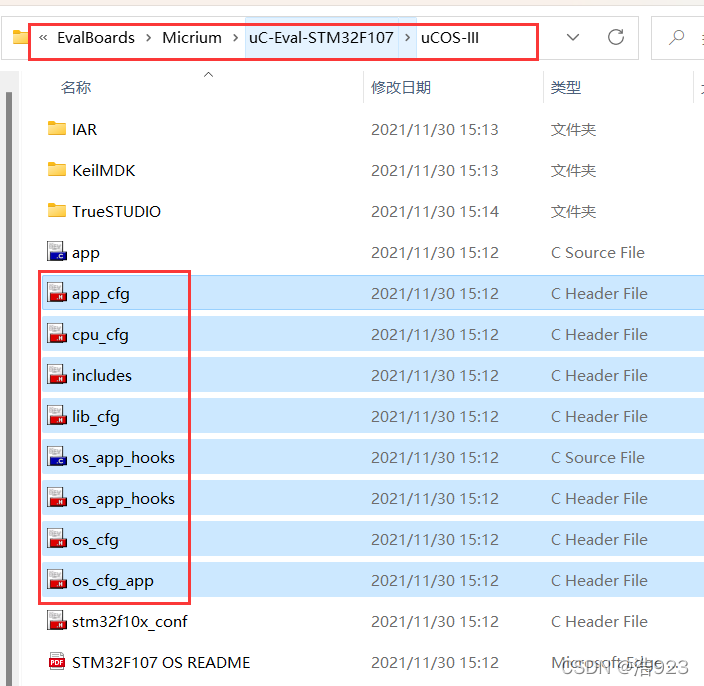Select the os_cfg_app file name
Viewport: 704px width, 686px height.
point(113,581)
